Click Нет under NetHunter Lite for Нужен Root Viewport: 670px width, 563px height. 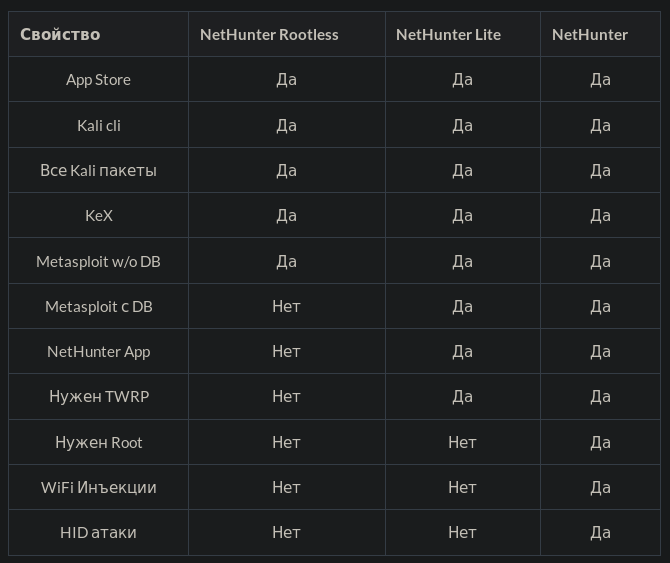click(462, 442)
